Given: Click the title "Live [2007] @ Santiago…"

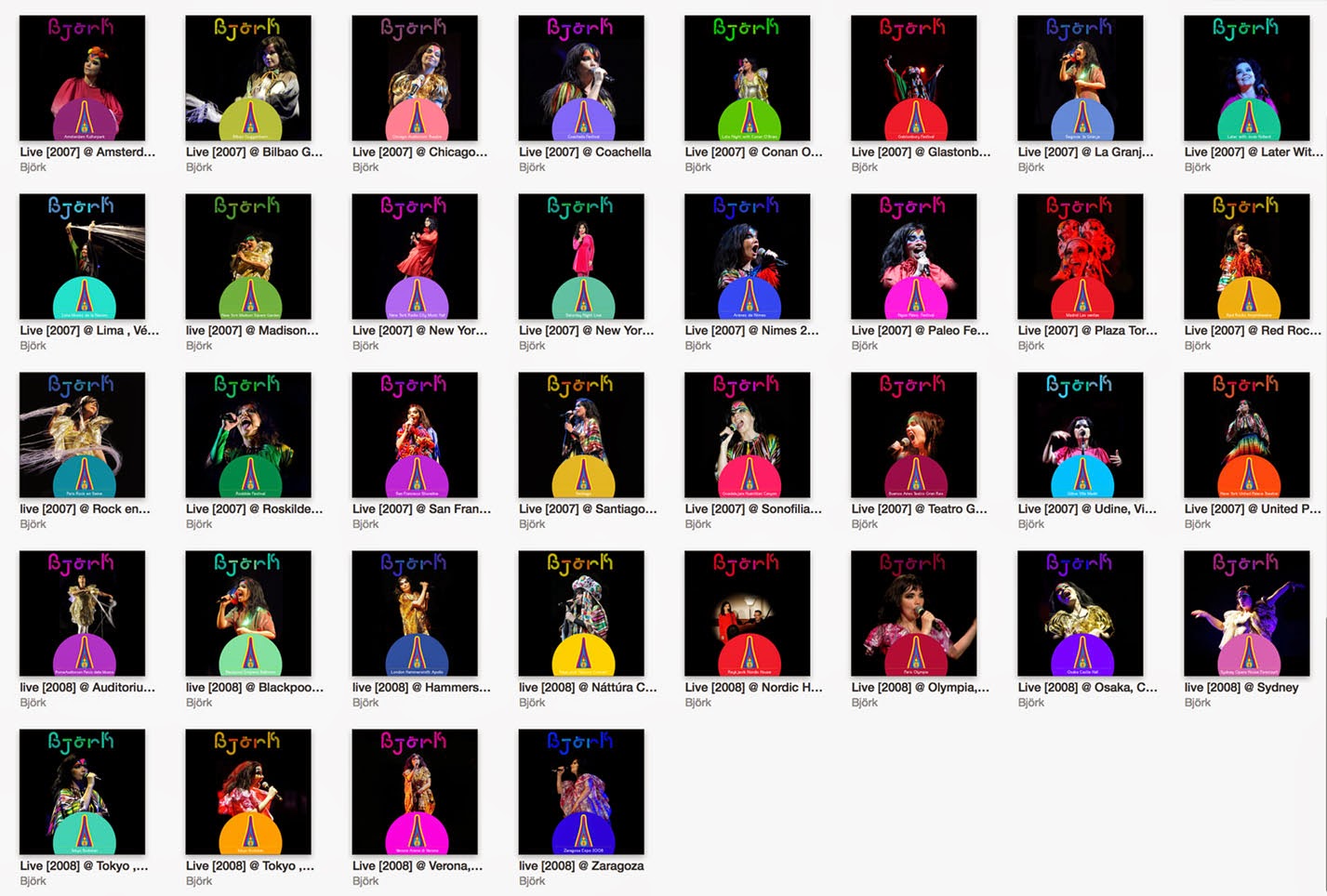Looking at the screenshot, I should coord(588,508).
